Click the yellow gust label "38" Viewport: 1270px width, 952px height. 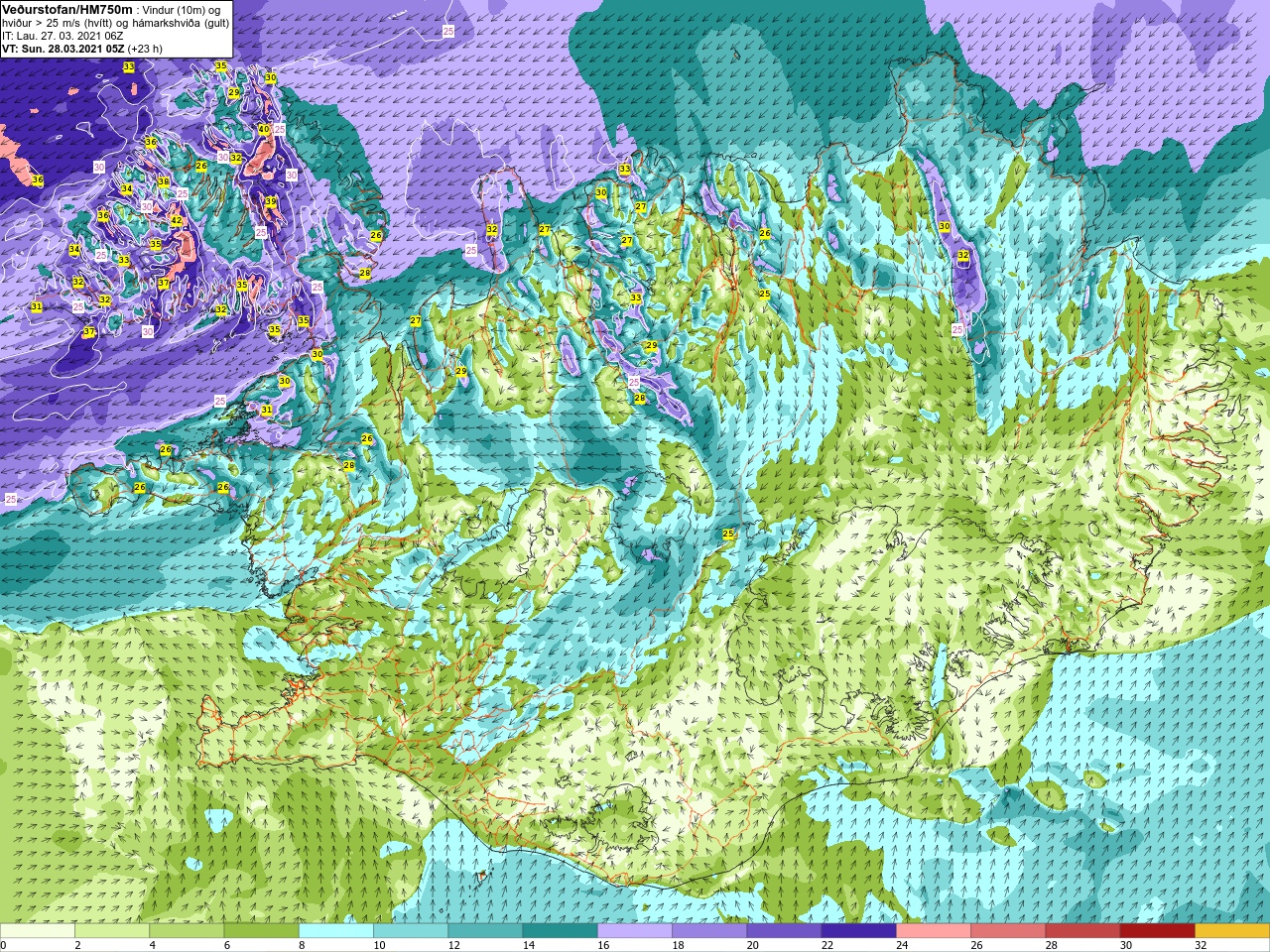pos(164,181)
